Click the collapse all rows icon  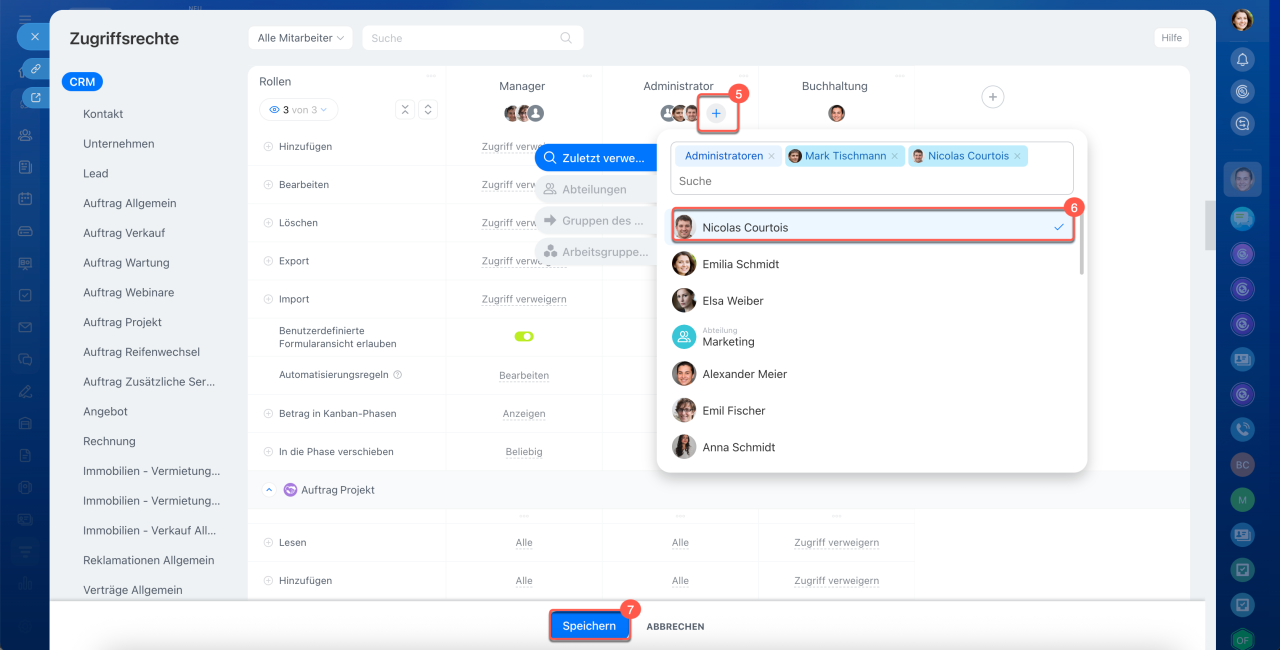click(405, 110)
